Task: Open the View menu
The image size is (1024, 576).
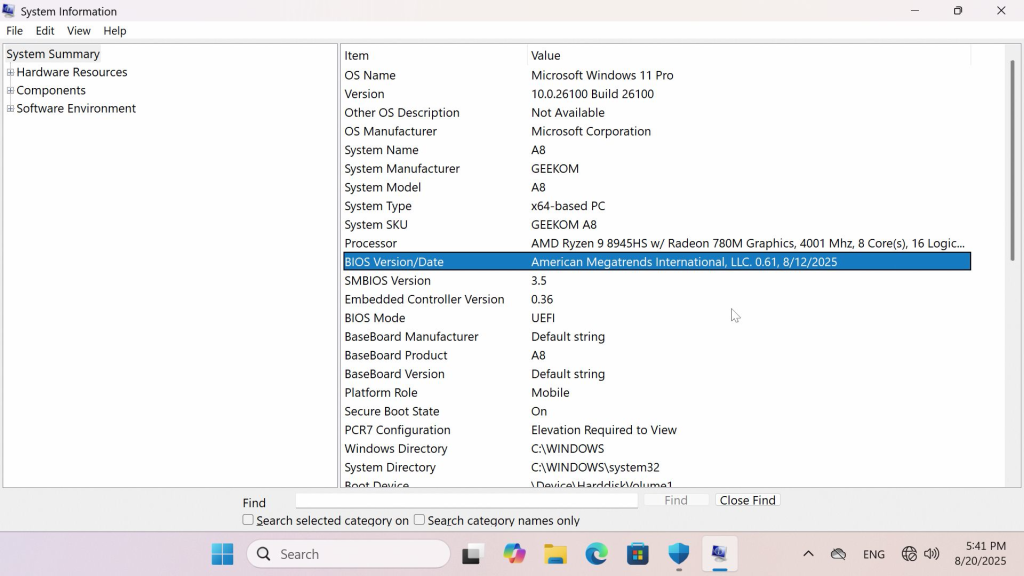Action: coord(78,31)
